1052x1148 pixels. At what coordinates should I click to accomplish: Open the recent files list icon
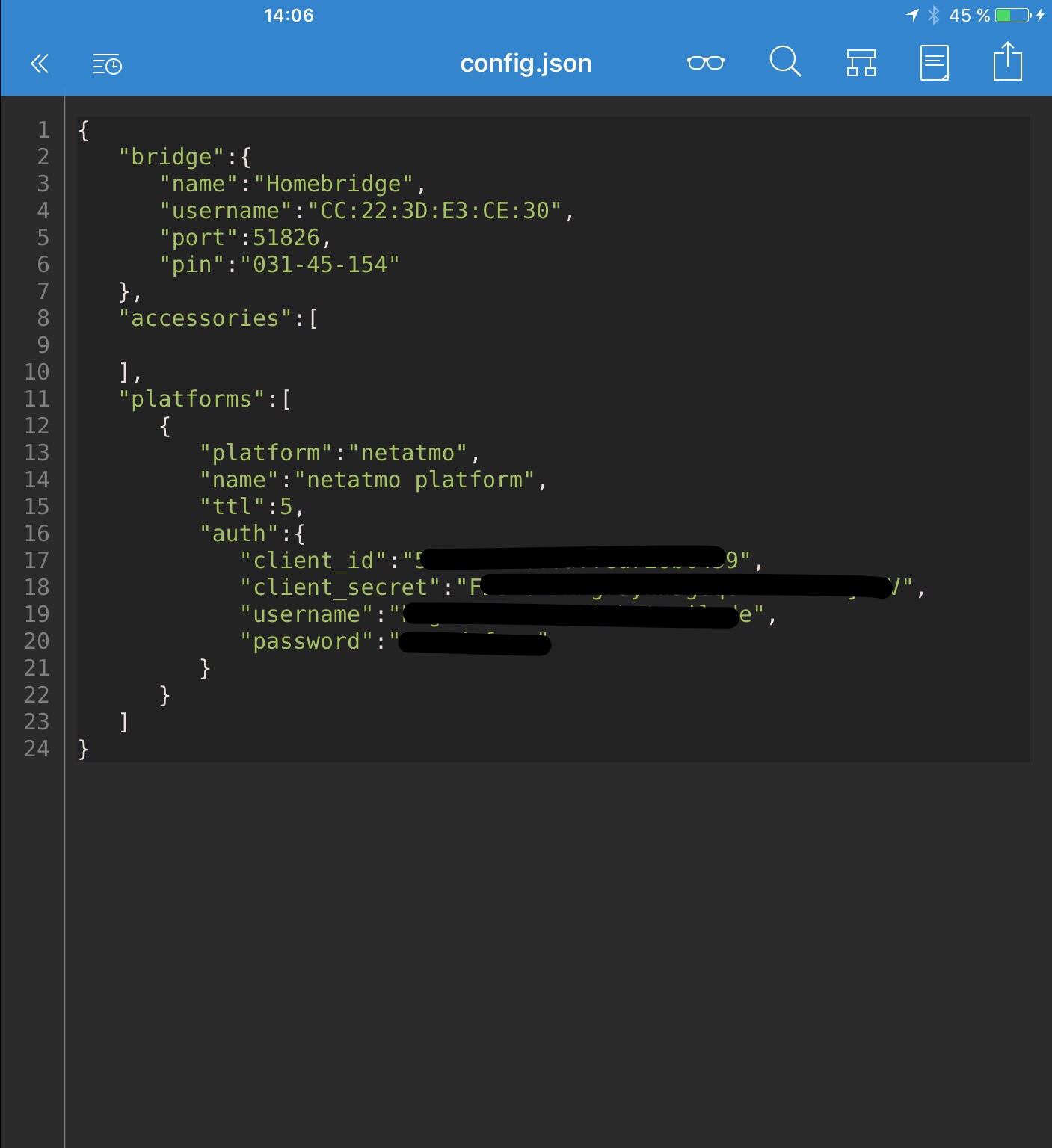pos(107,65)
